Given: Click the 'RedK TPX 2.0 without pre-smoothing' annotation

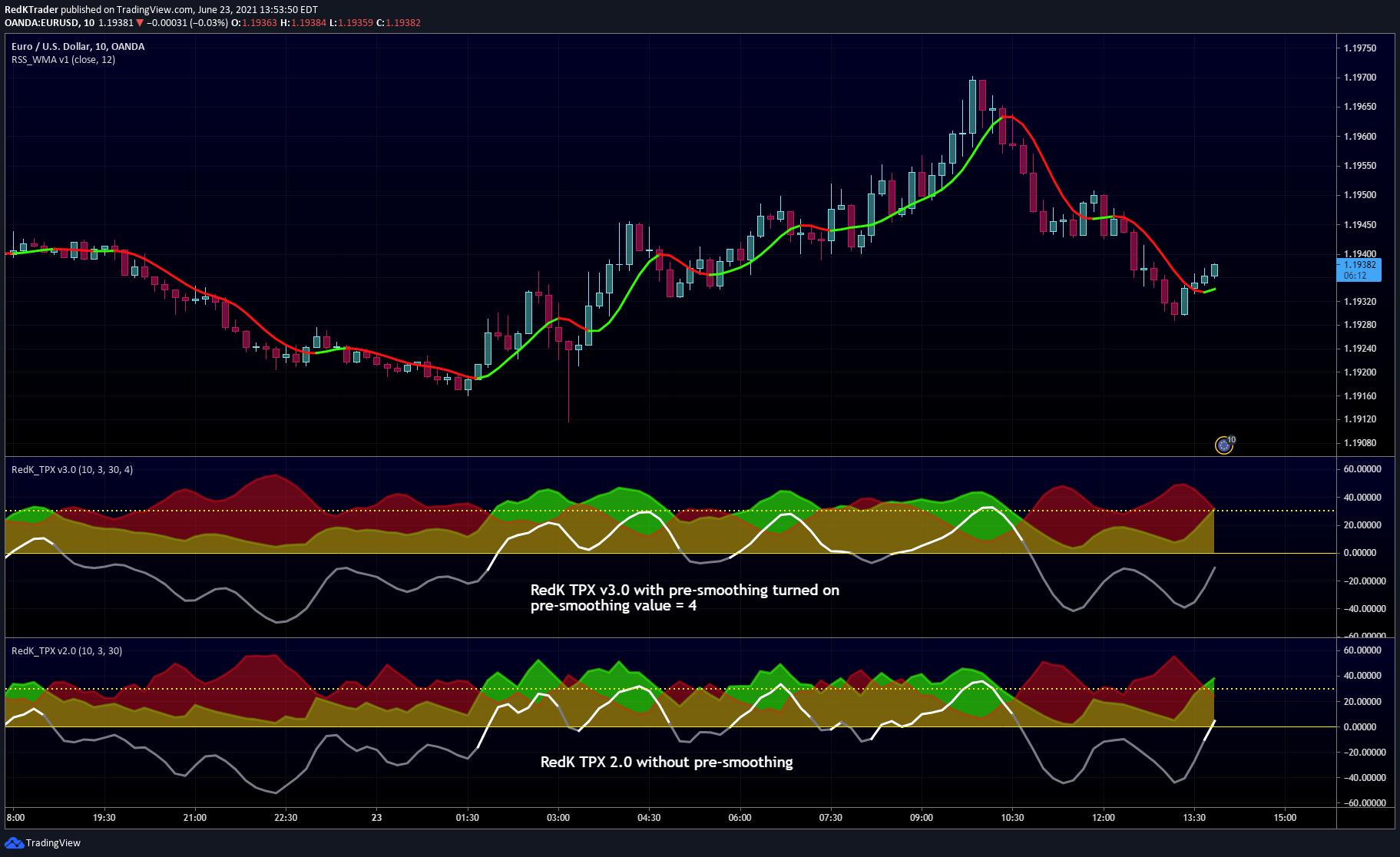Looking at the screenshot, I should click(667, 763).
